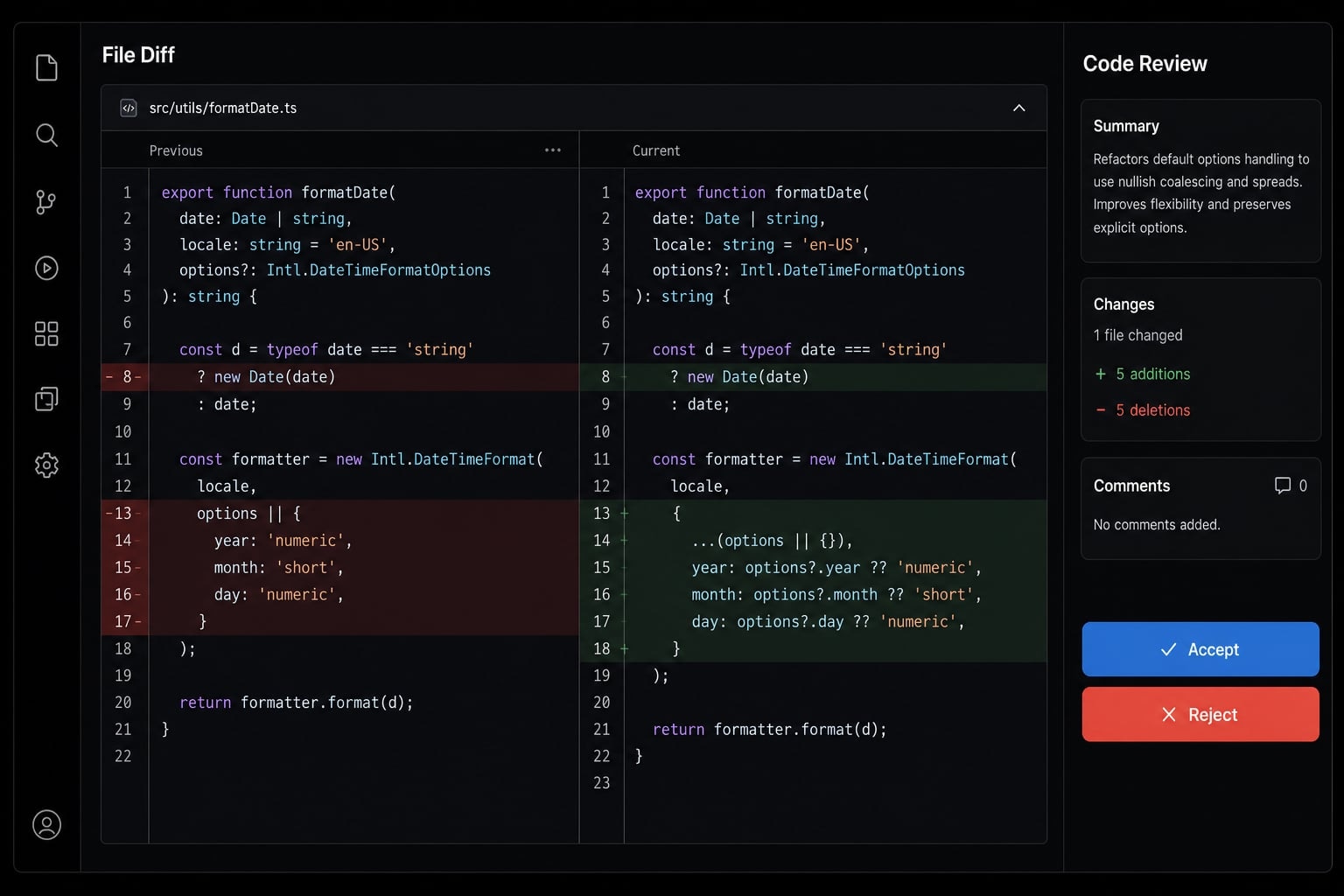Image resolution: width=1344 pixels, height=896 pixels.
Task: Click the File Diff title
Action: (138, 55)
